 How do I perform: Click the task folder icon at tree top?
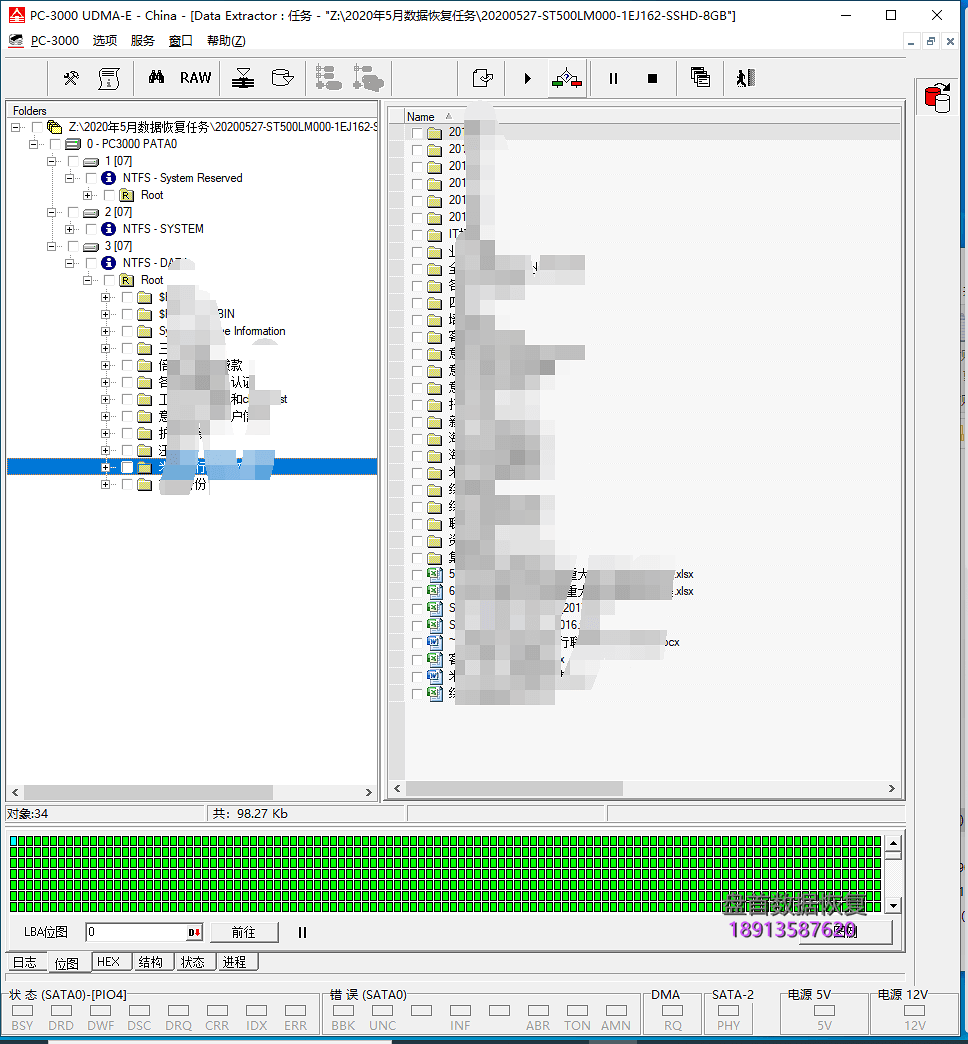pos(55,127)
